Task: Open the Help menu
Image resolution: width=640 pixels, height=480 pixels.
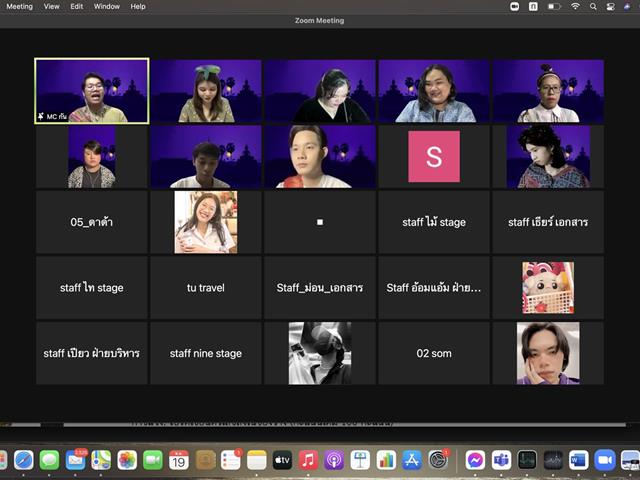Action: click(x=138, y=7)
